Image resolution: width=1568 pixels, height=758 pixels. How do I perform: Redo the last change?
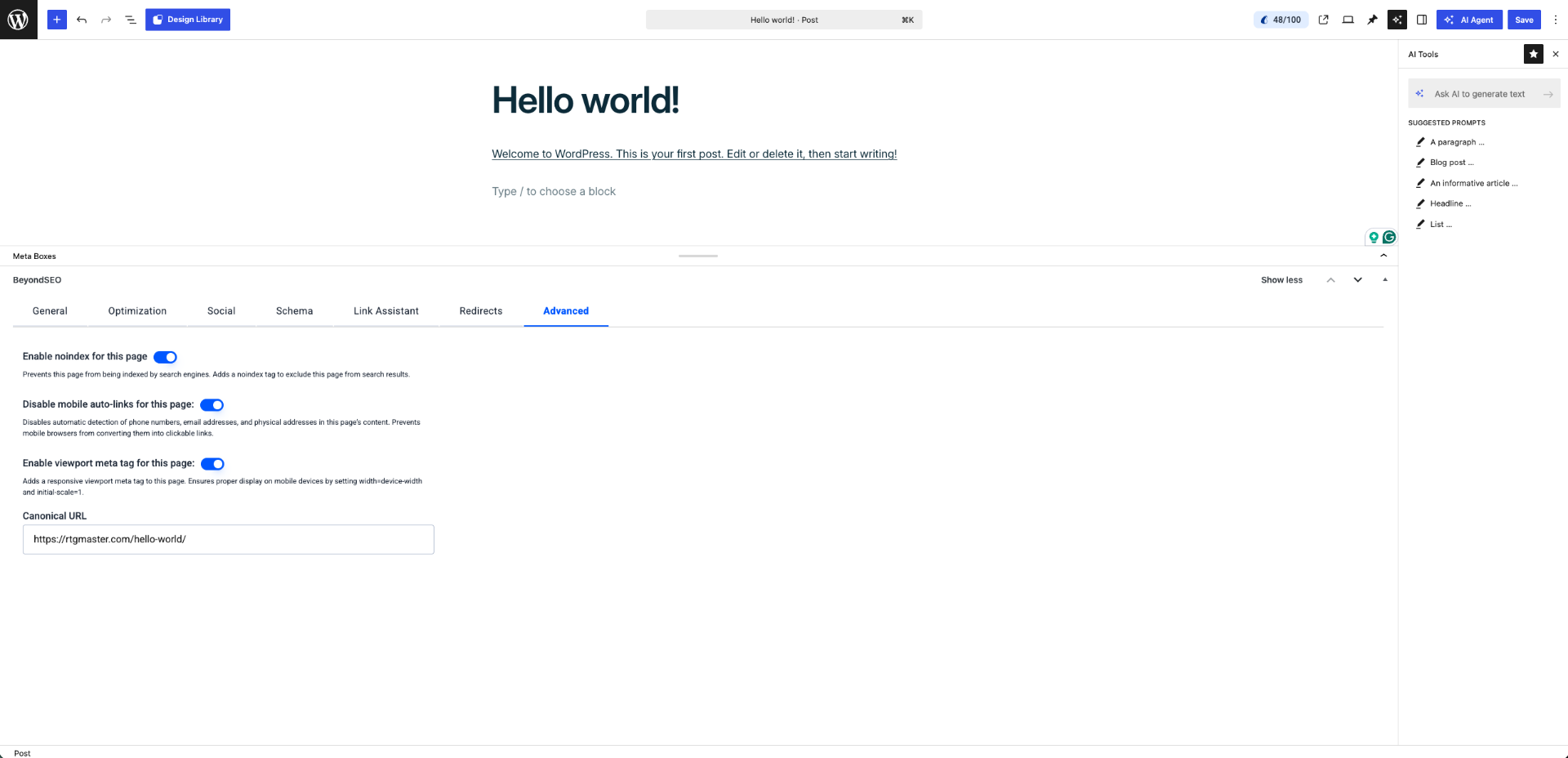coord(106,20)
